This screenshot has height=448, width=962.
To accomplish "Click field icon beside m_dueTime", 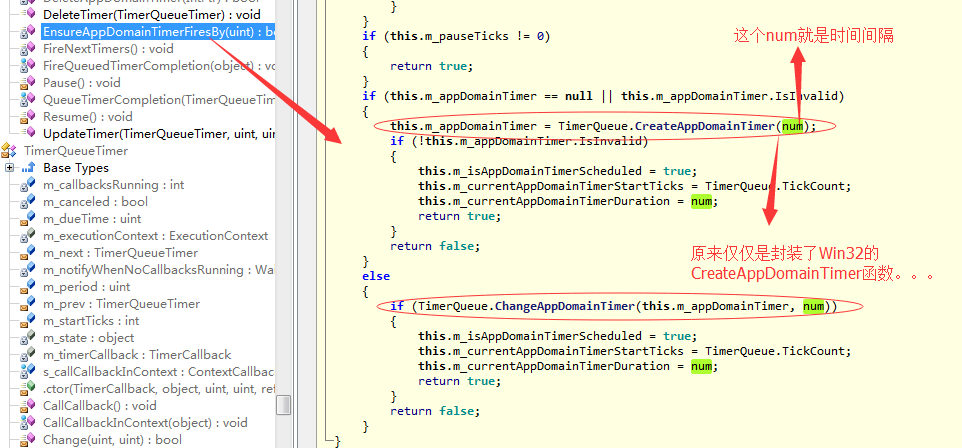I will (x=28, y=218).
